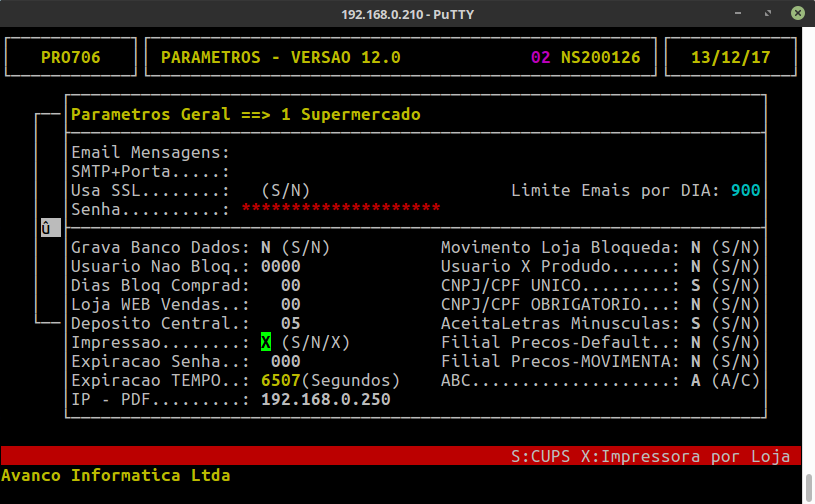Click the red status bar hint text

pos(650,456)
